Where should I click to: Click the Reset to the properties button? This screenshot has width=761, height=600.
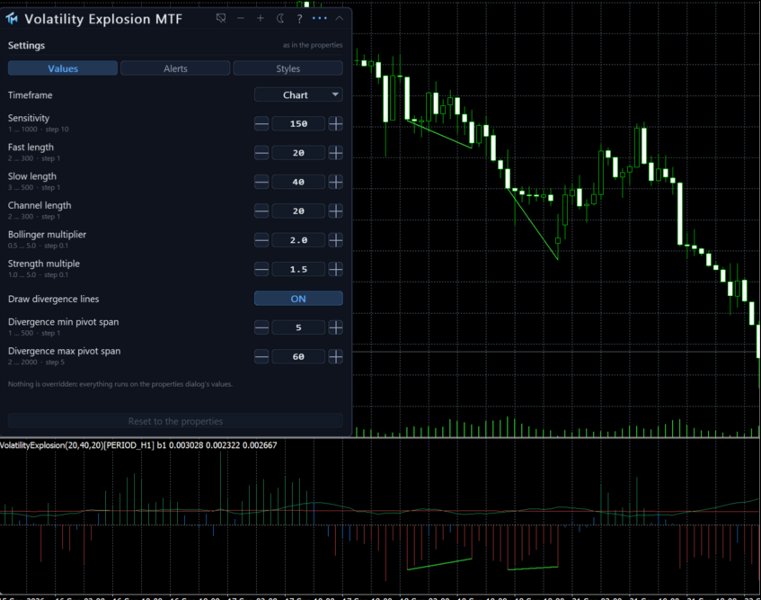[x=175, y=421]
